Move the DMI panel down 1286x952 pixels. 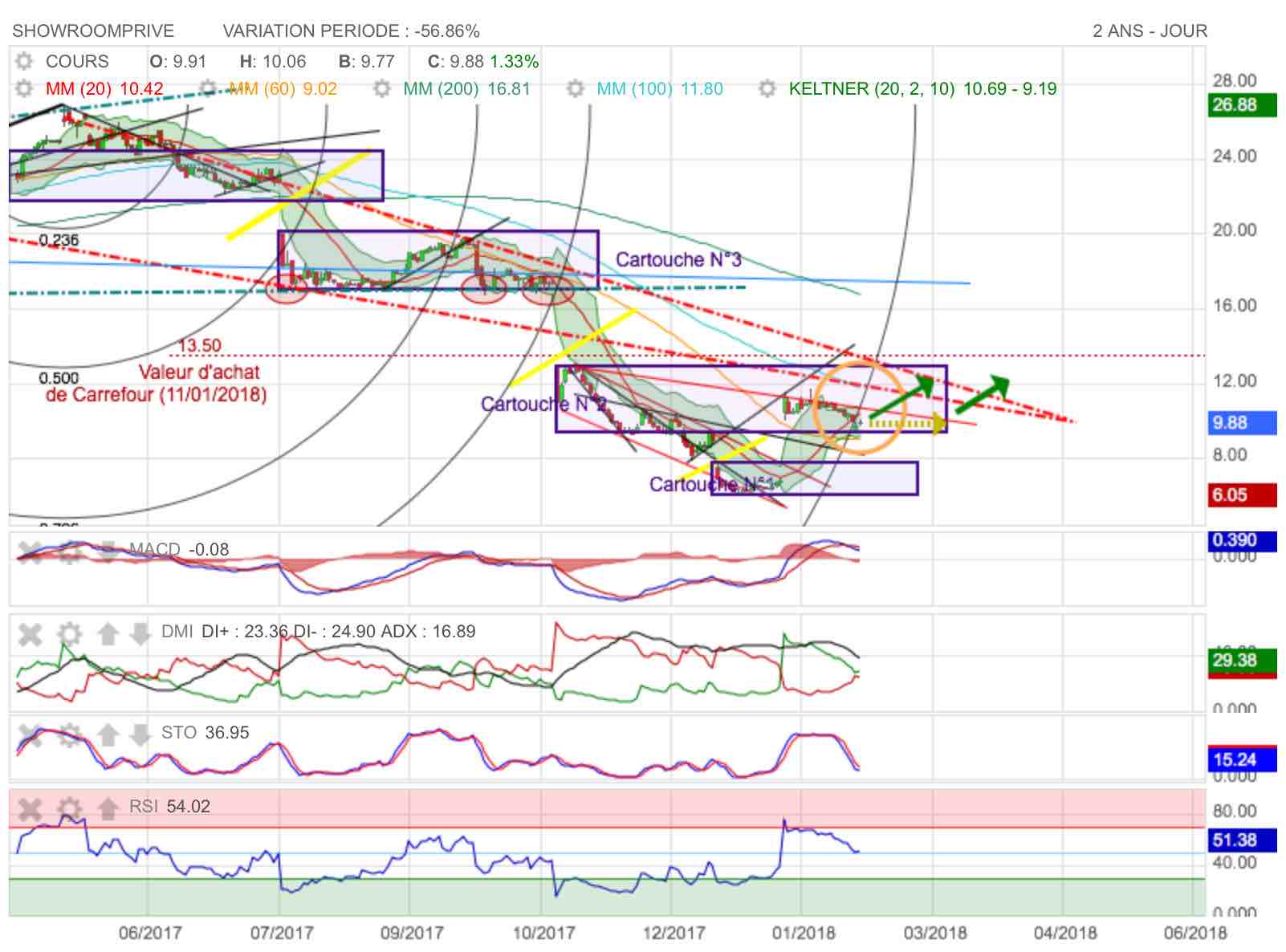[x=140, y=634]
